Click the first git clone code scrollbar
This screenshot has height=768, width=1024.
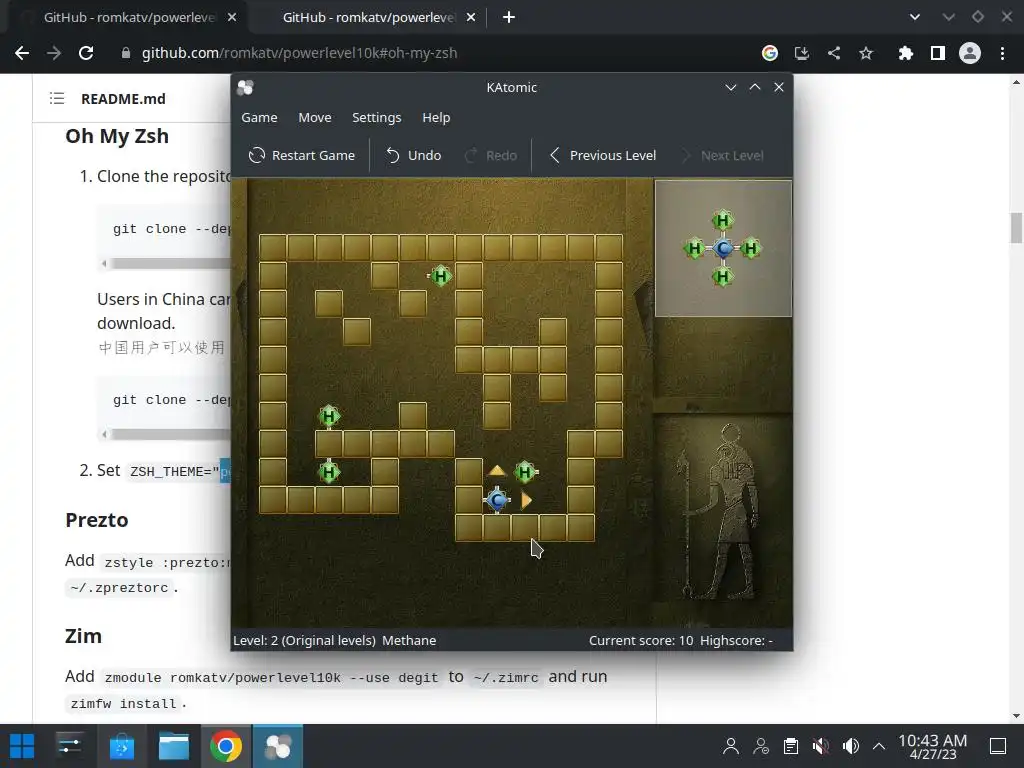click(170, 263)
